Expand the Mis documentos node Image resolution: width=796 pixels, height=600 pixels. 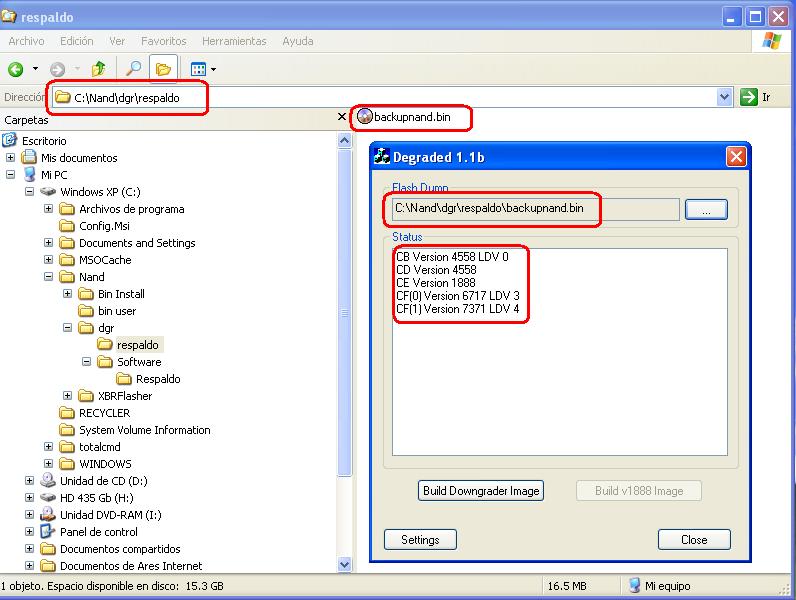tap(10, 158)
